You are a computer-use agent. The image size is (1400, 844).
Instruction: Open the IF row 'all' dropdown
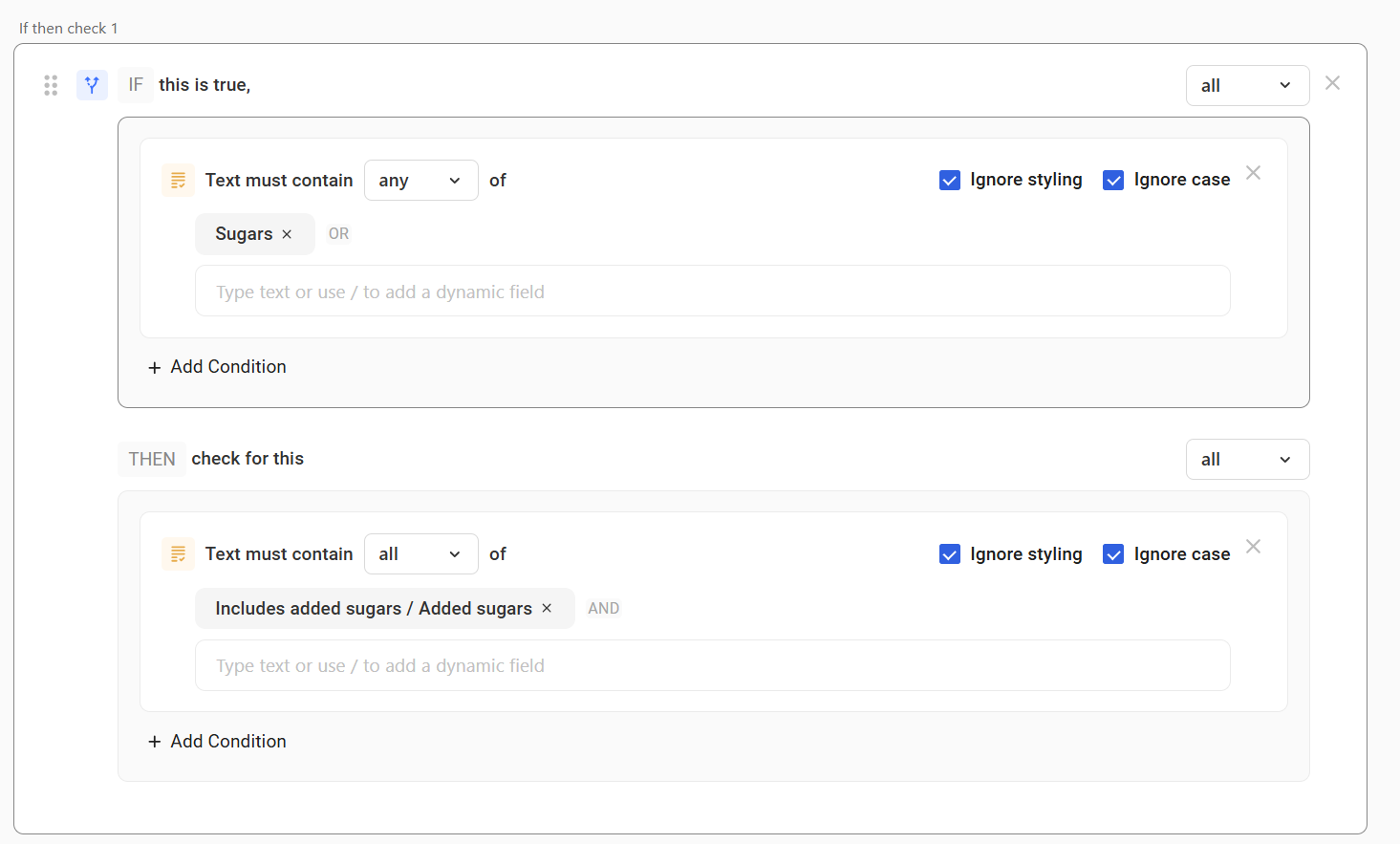pyautogui.click(x=1247, y=86)
